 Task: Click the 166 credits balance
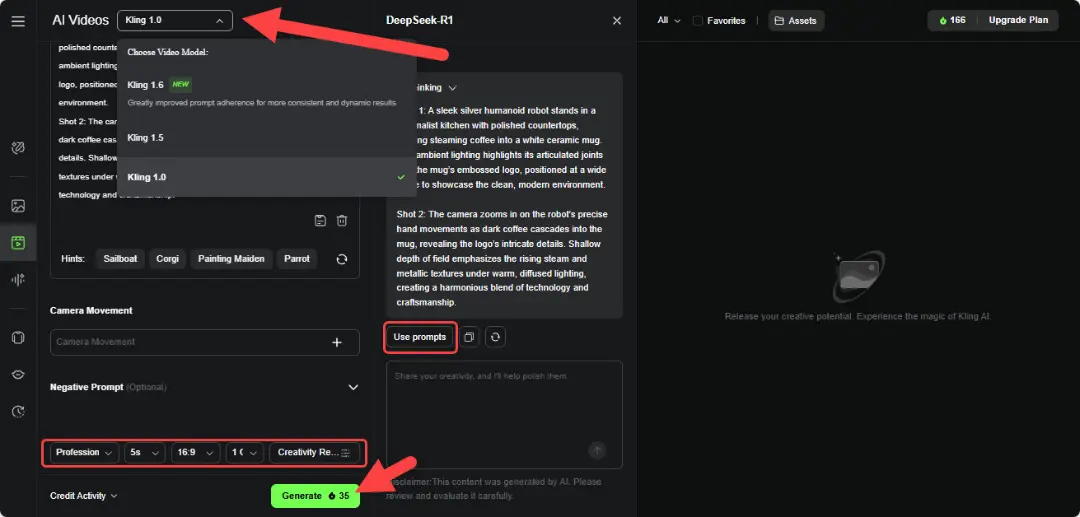(x=953, y=20)
